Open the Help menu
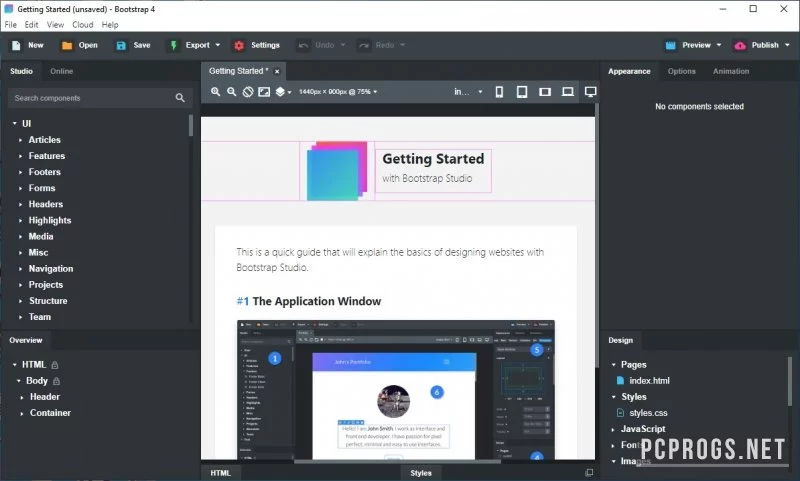The image size is (800, 481). [x=110, y=24]
